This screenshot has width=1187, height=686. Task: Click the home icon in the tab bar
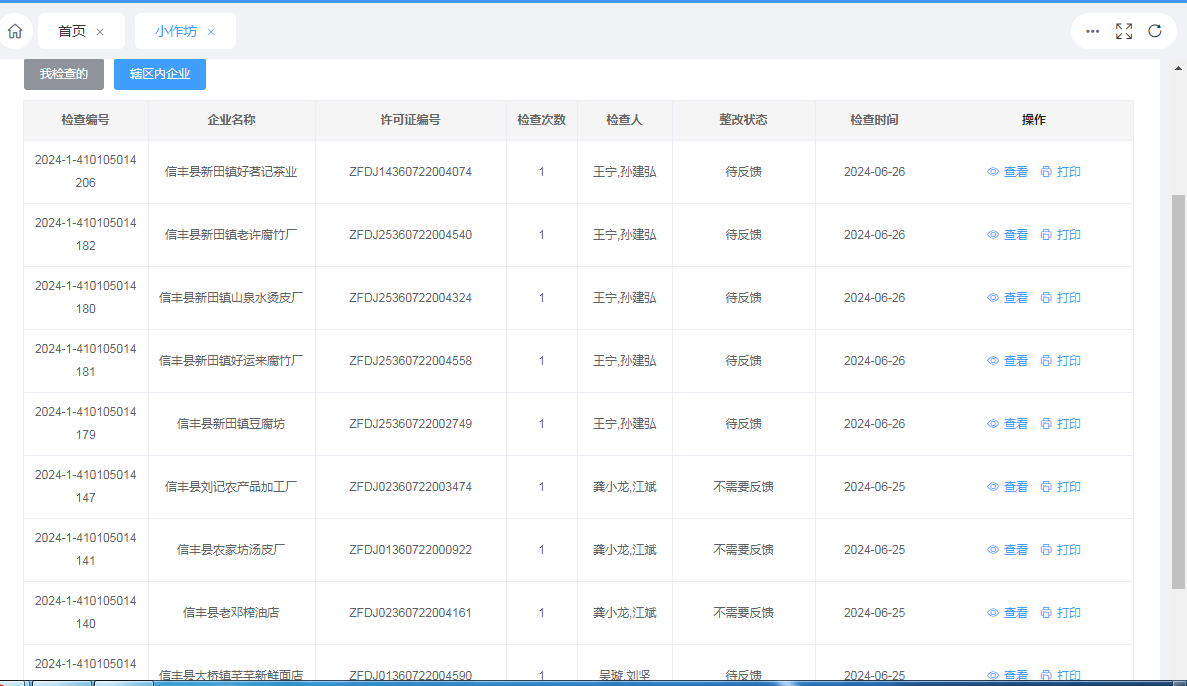pyautogui.click(x=14, y=31)
